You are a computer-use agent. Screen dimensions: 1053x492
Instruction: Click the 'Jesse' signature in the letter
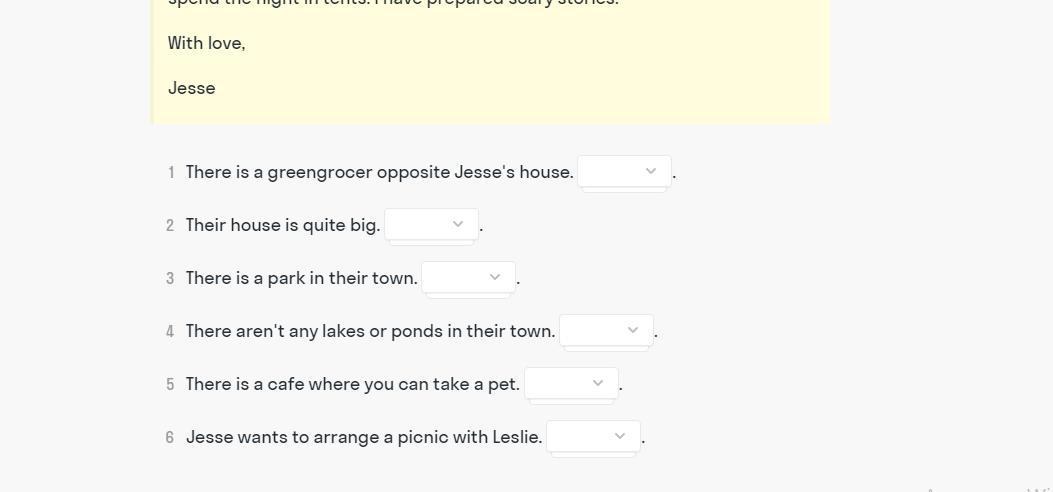tap(191, 88)
